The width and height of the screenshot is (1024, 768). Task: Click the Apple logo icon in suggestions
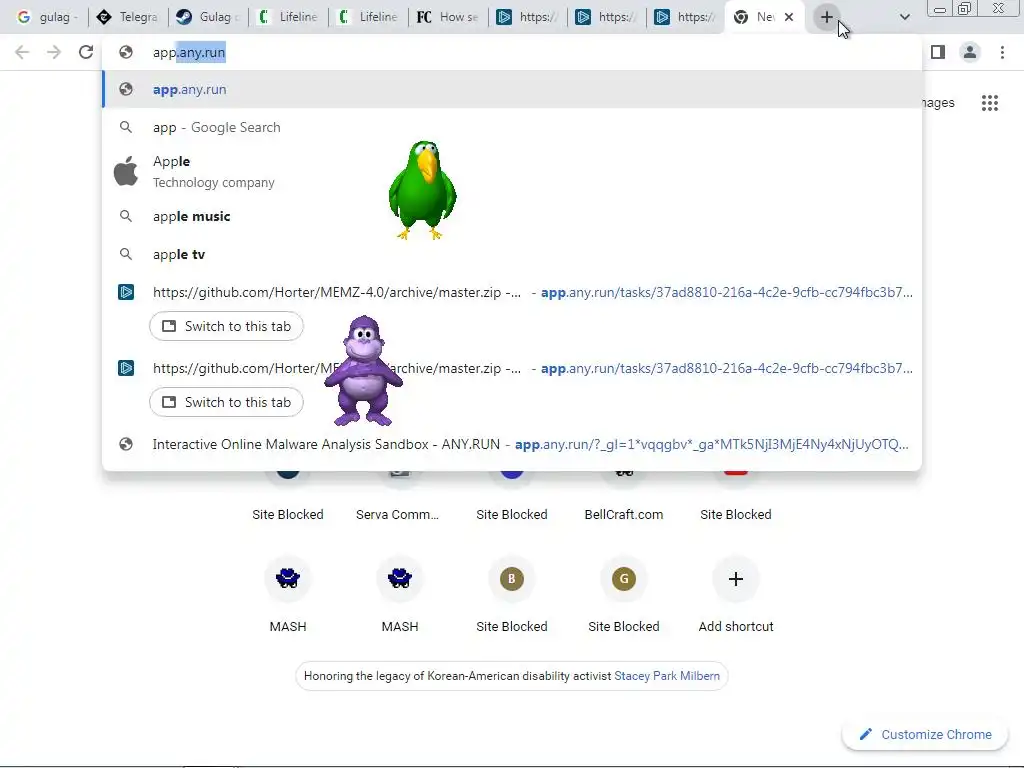126,172
